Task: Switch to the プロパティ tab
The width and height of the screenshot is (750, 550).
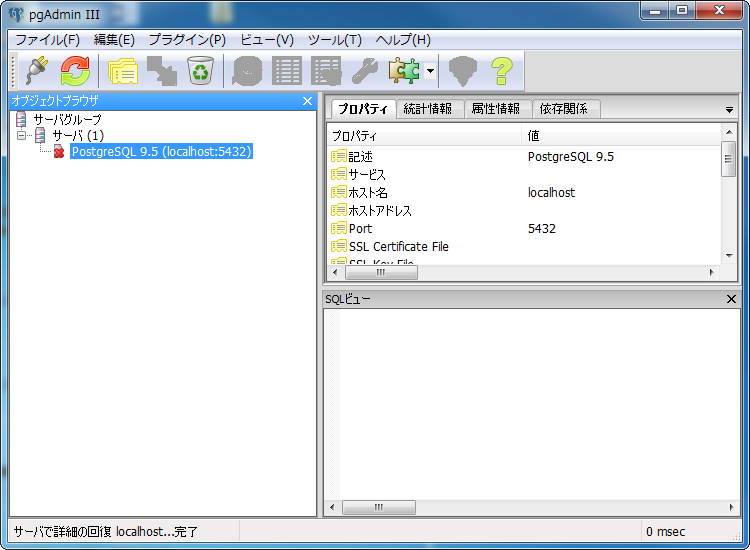Action: tap(363, 109)
